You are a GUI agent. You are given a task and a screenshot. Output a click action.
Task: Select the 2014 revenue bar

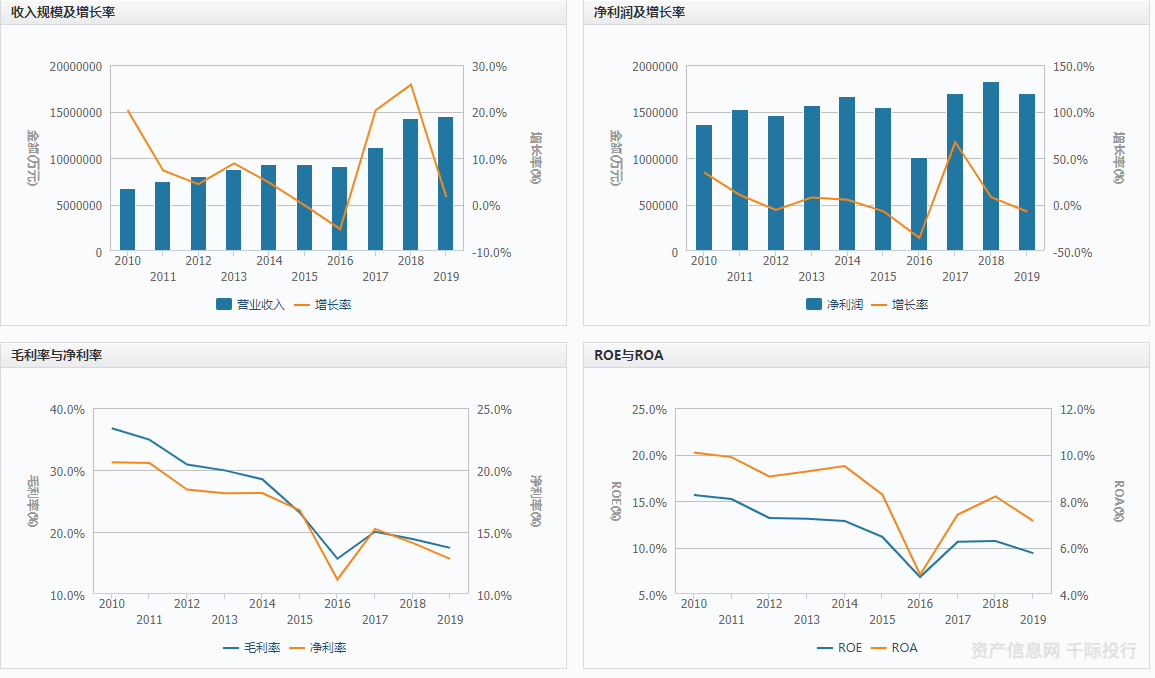tap(269, 208)
